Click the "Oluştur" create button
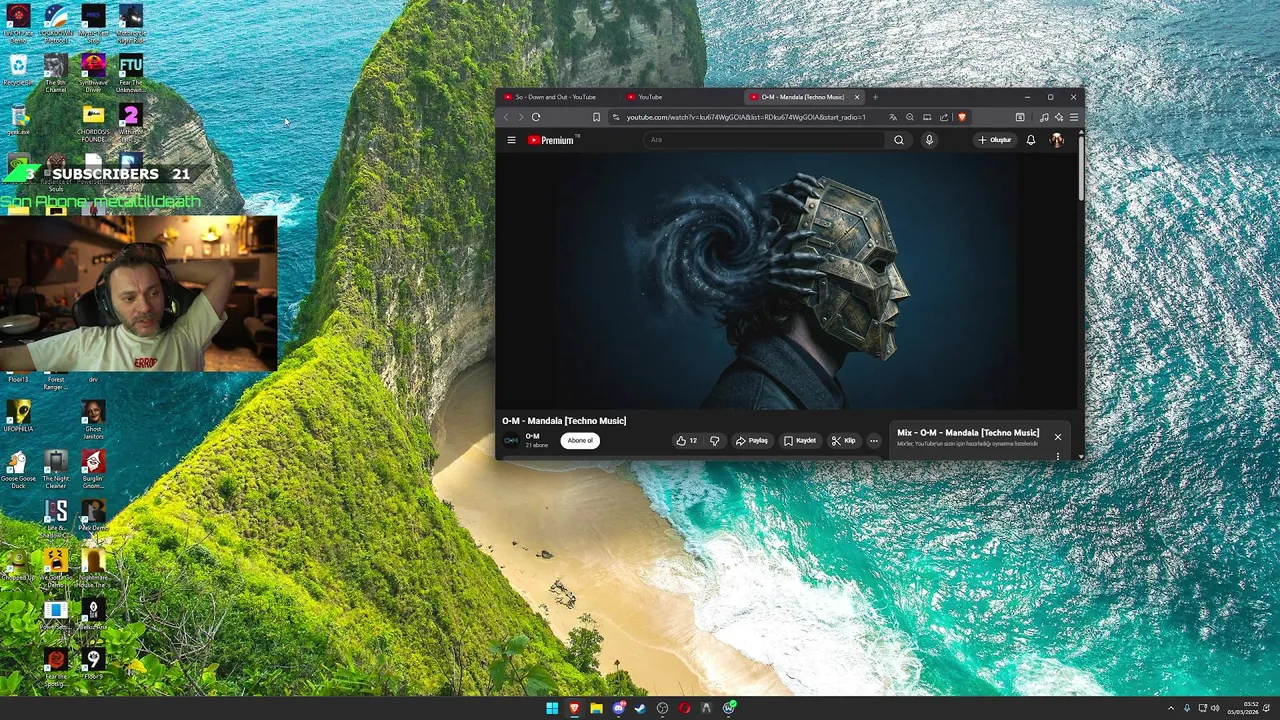 coord(995,140)
